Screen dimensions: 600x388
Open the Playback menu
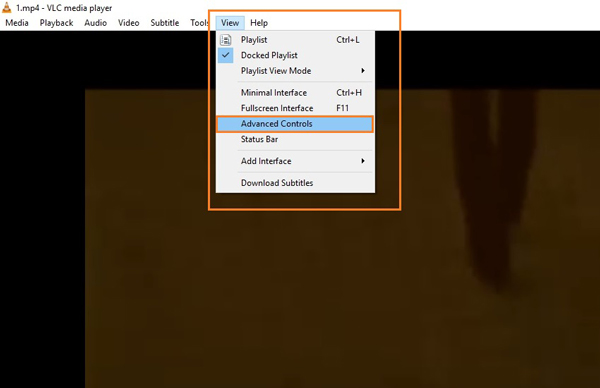click(x=56, y=23)
